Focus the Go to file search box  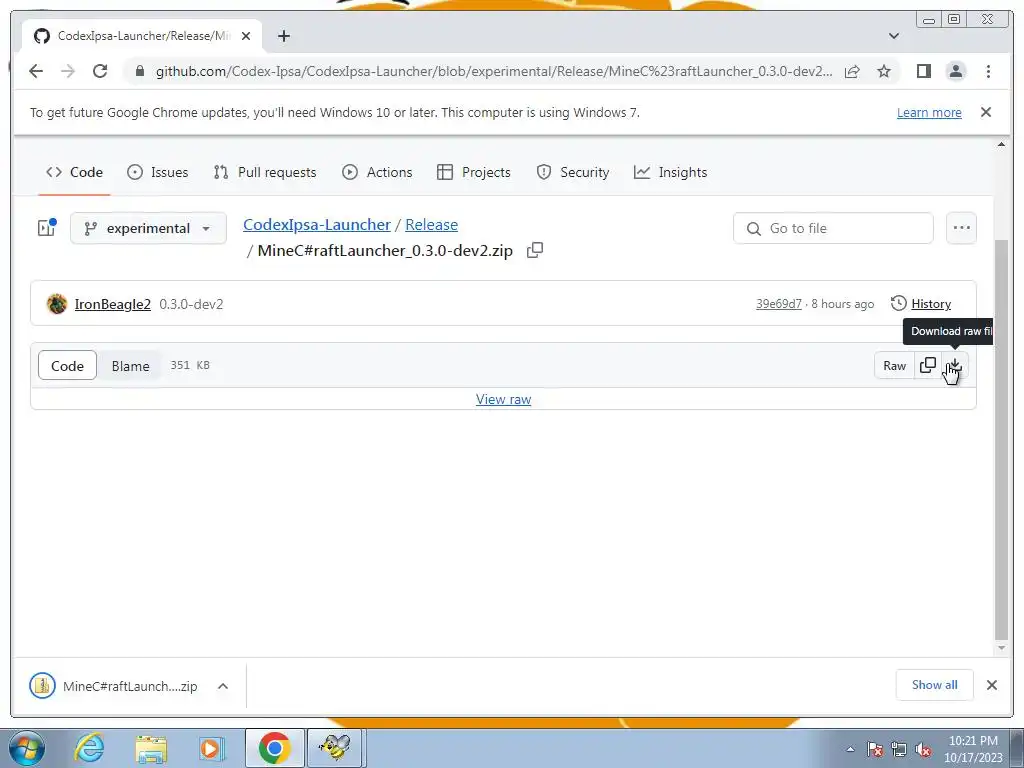point(833,229)
